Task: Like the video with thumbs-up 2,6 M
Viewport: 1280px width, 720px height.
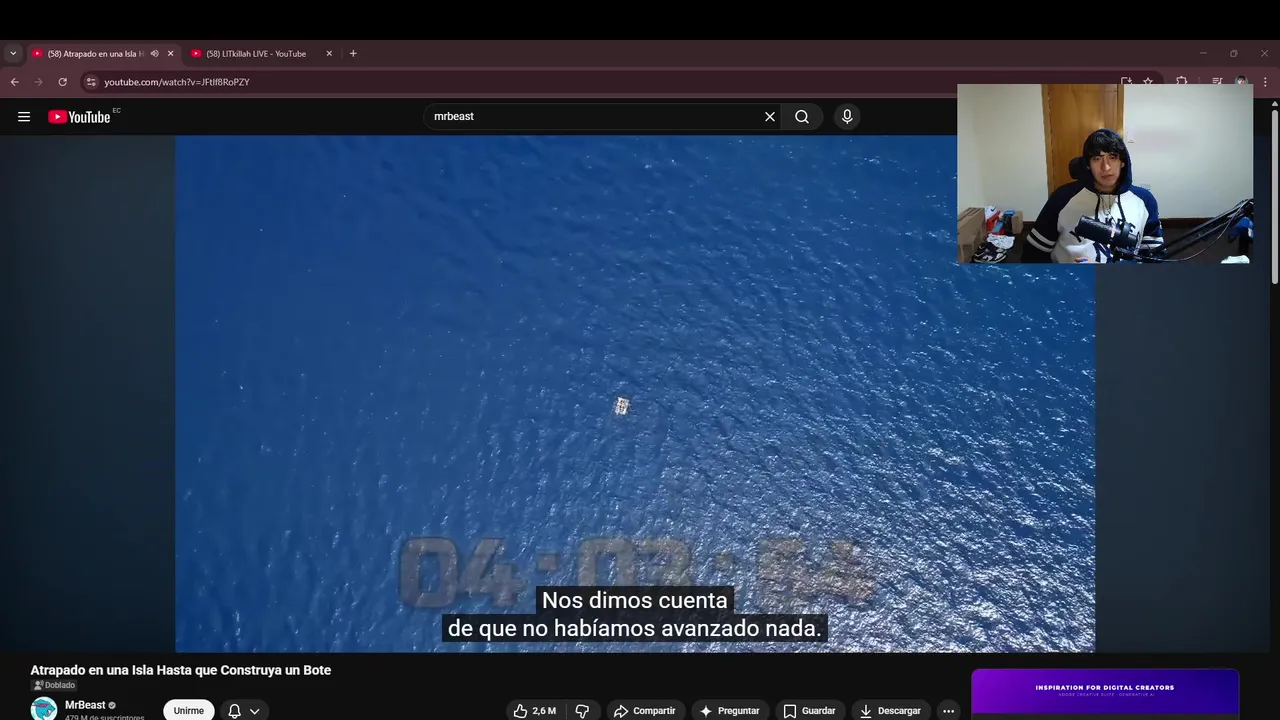Action: [x=534, y=711]
